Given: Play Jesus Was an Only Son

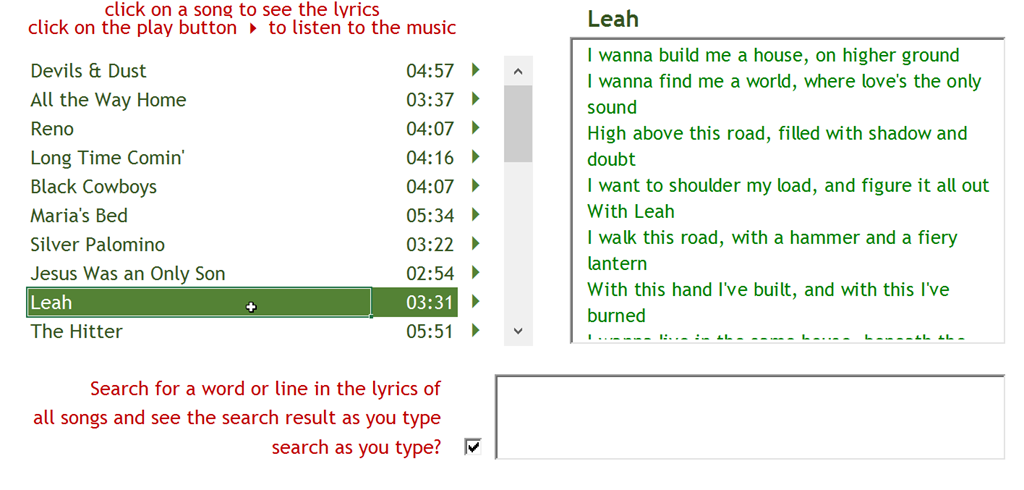Looking at the screenshot, I should pyautogui.click(x=475, y=272).
